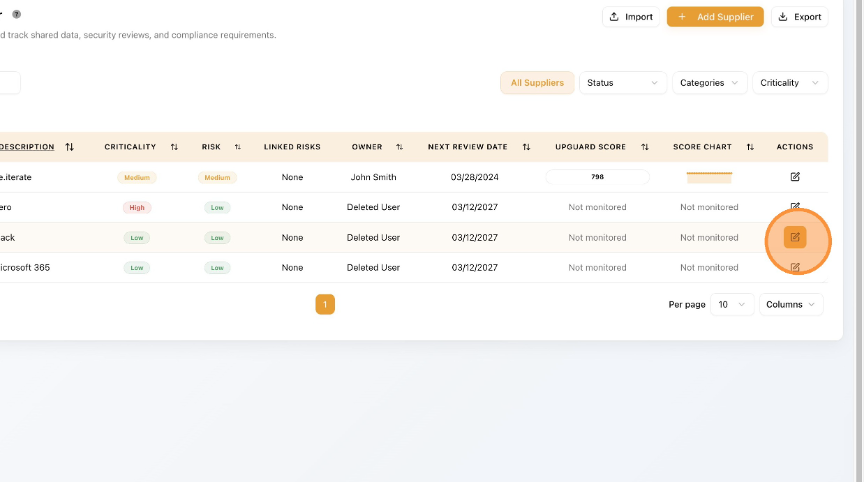This screenshot has width=864, height=482.
Task: Open the Columns selector dropdown
Action: tap(791, 304)
